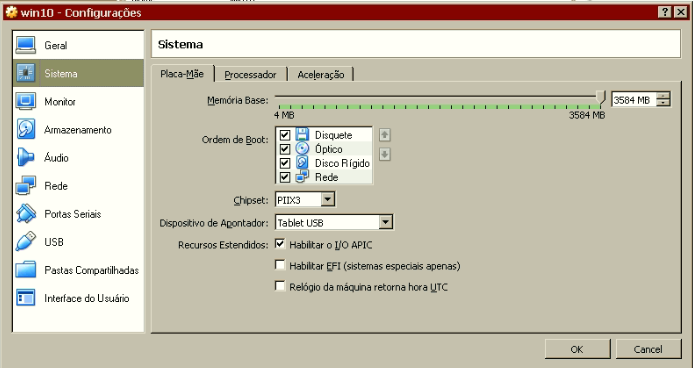The height and width of the screenshot is (368, 693).
Task: Click the Sistema chip icon in sidebar
Action: click(x=26, y=73)
